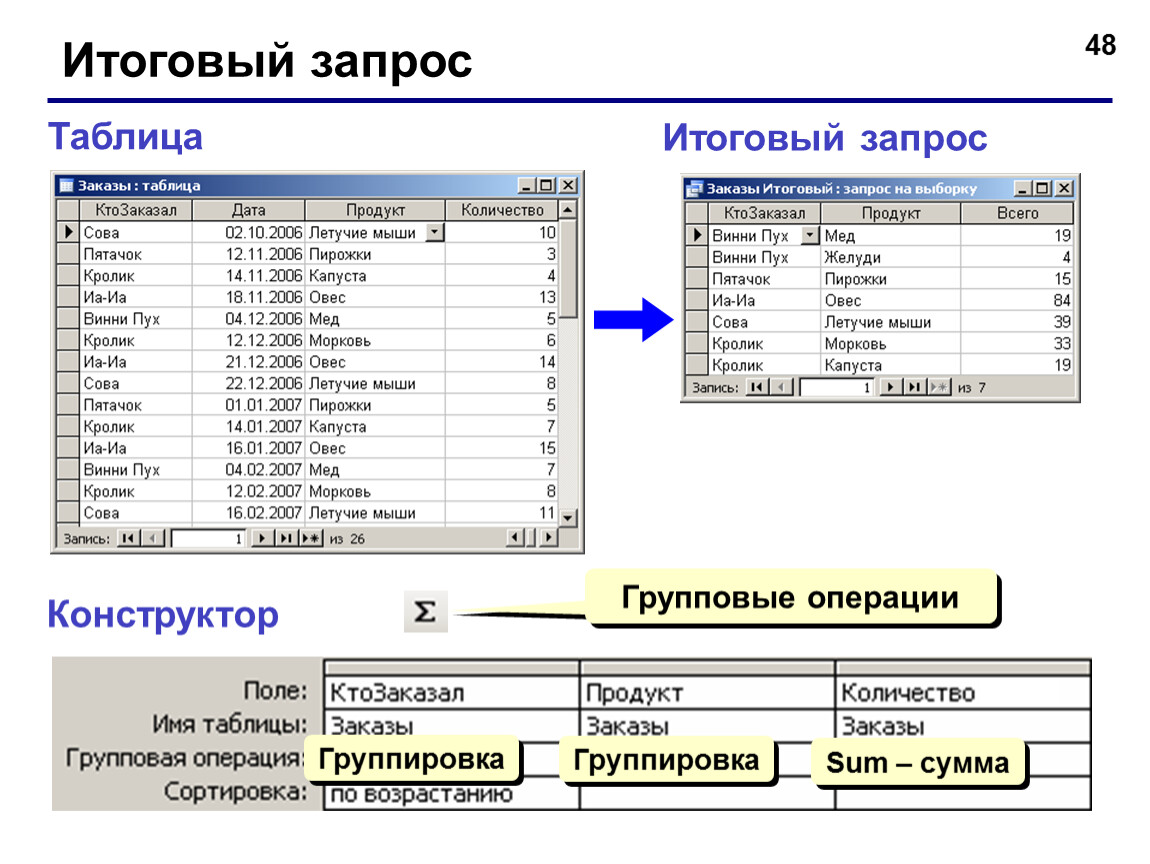This screenshot has height=864, width=1150.
Task: Select Продукт column header in Итоговый query
Action: pyautogui.click(x=890, y=213)
